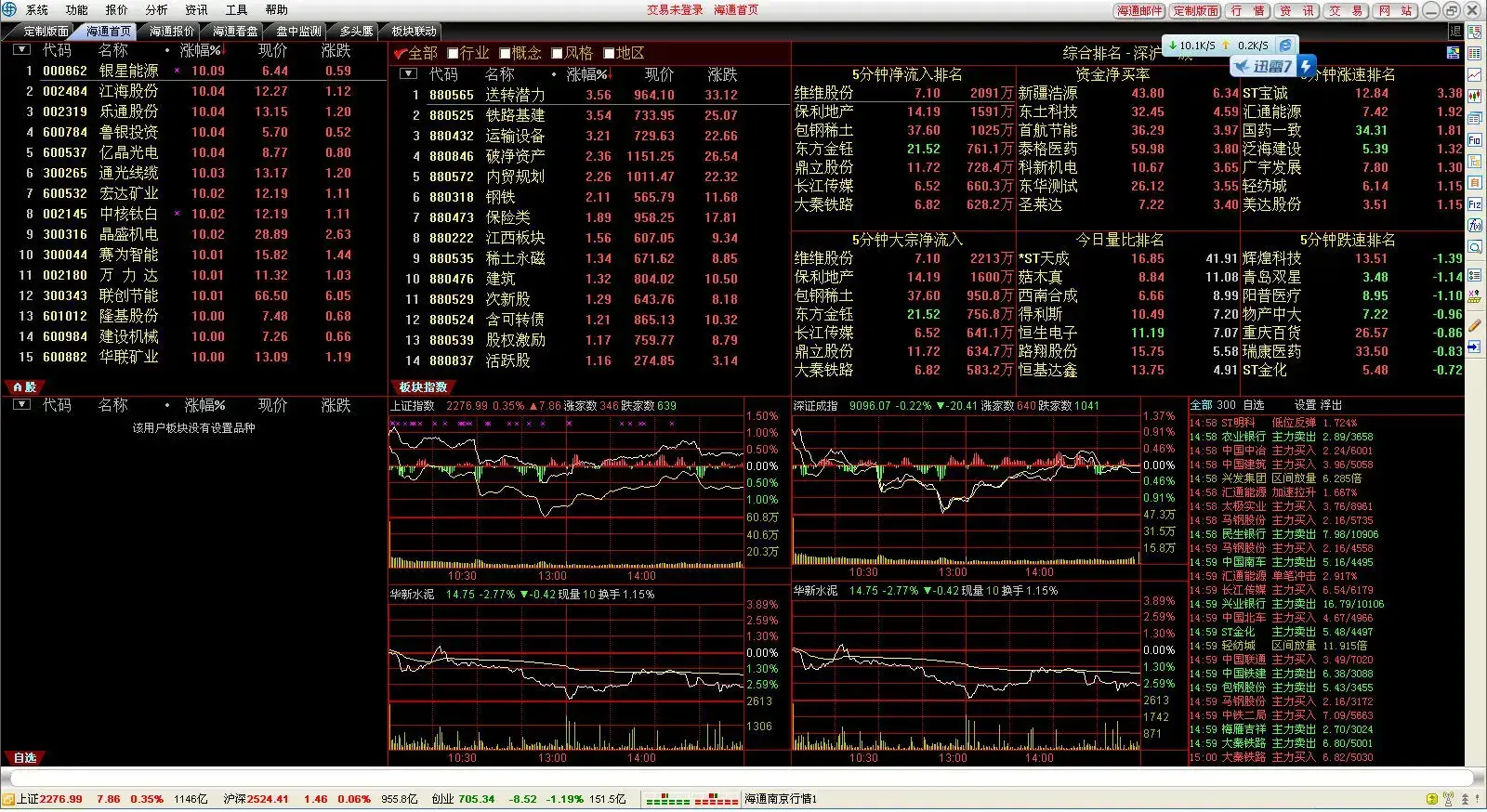1487x812 pixels.
Task: Click the list options sidebar icon
Action: [x=1475, y=276]
